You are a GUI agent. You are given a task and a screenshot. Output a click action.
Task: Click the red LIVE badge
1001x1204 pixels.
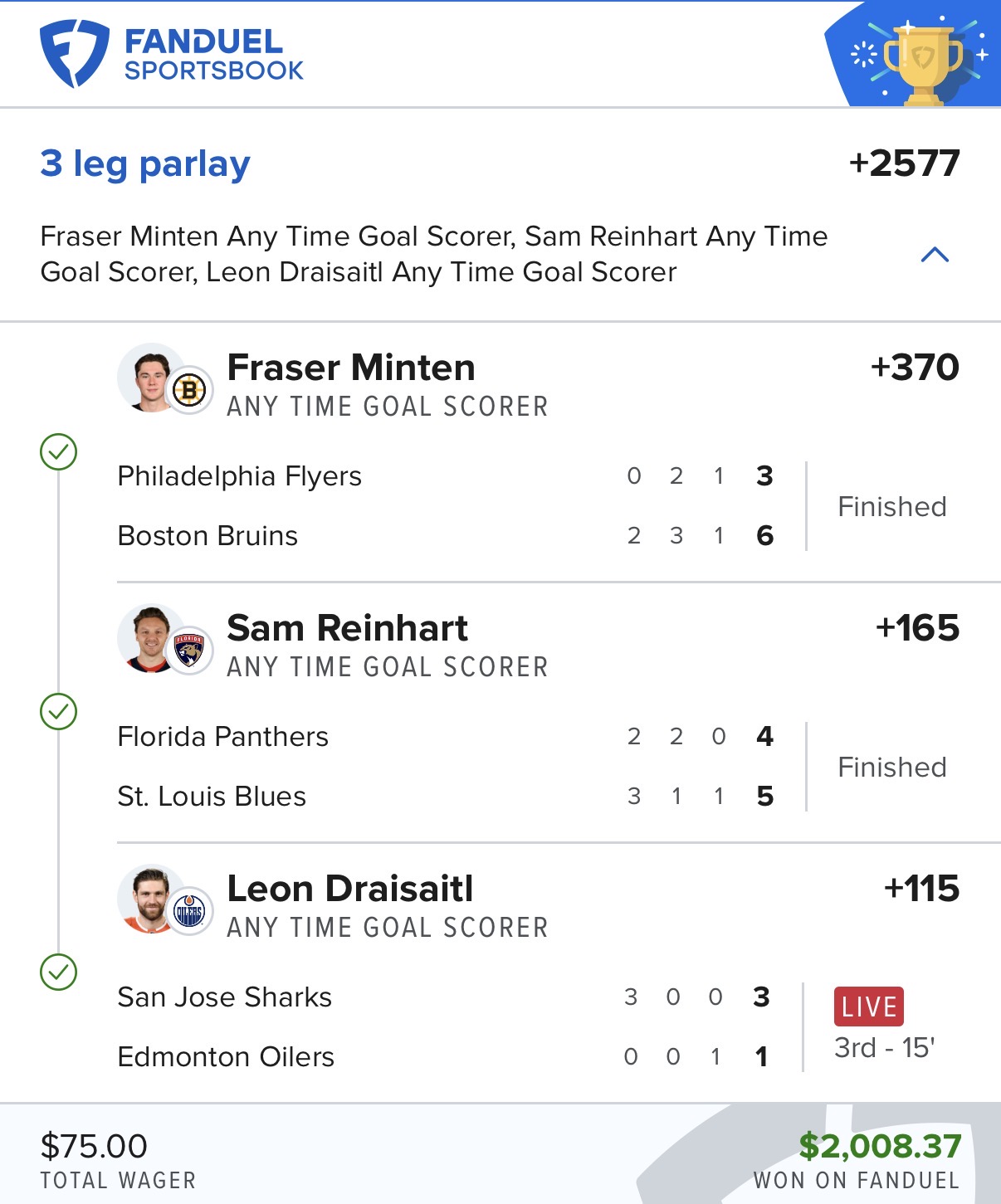pos(868,1007)
